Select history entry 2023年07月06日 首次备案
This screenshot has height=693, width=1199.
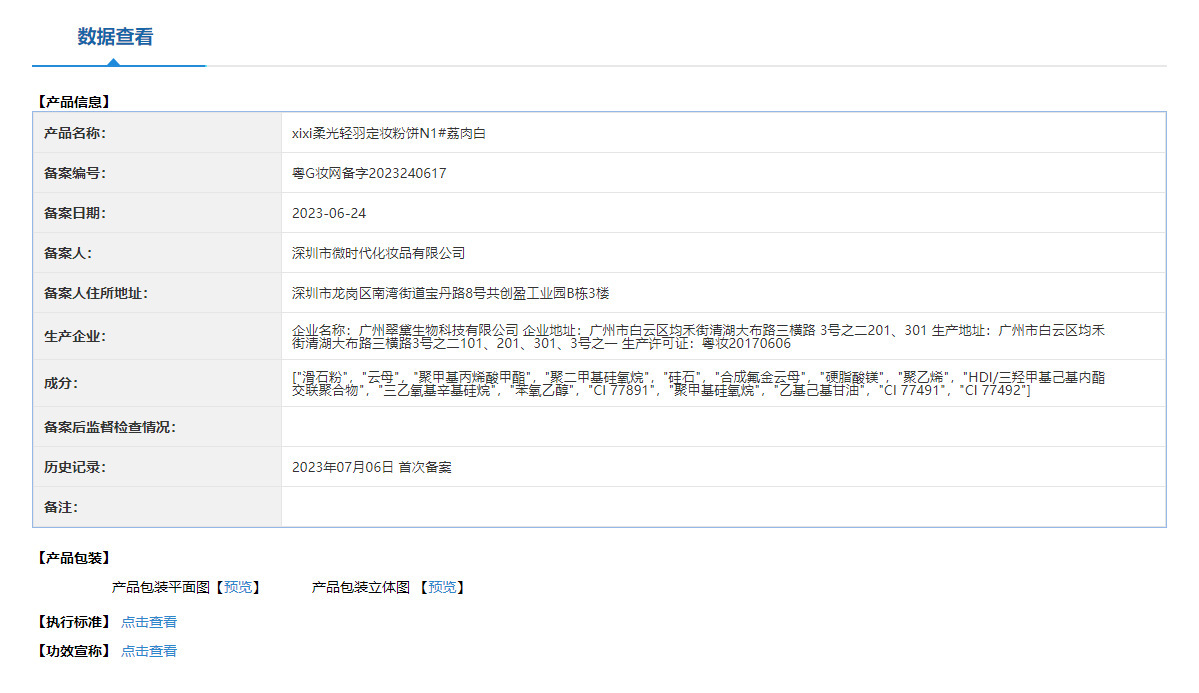tap(372, 467)
